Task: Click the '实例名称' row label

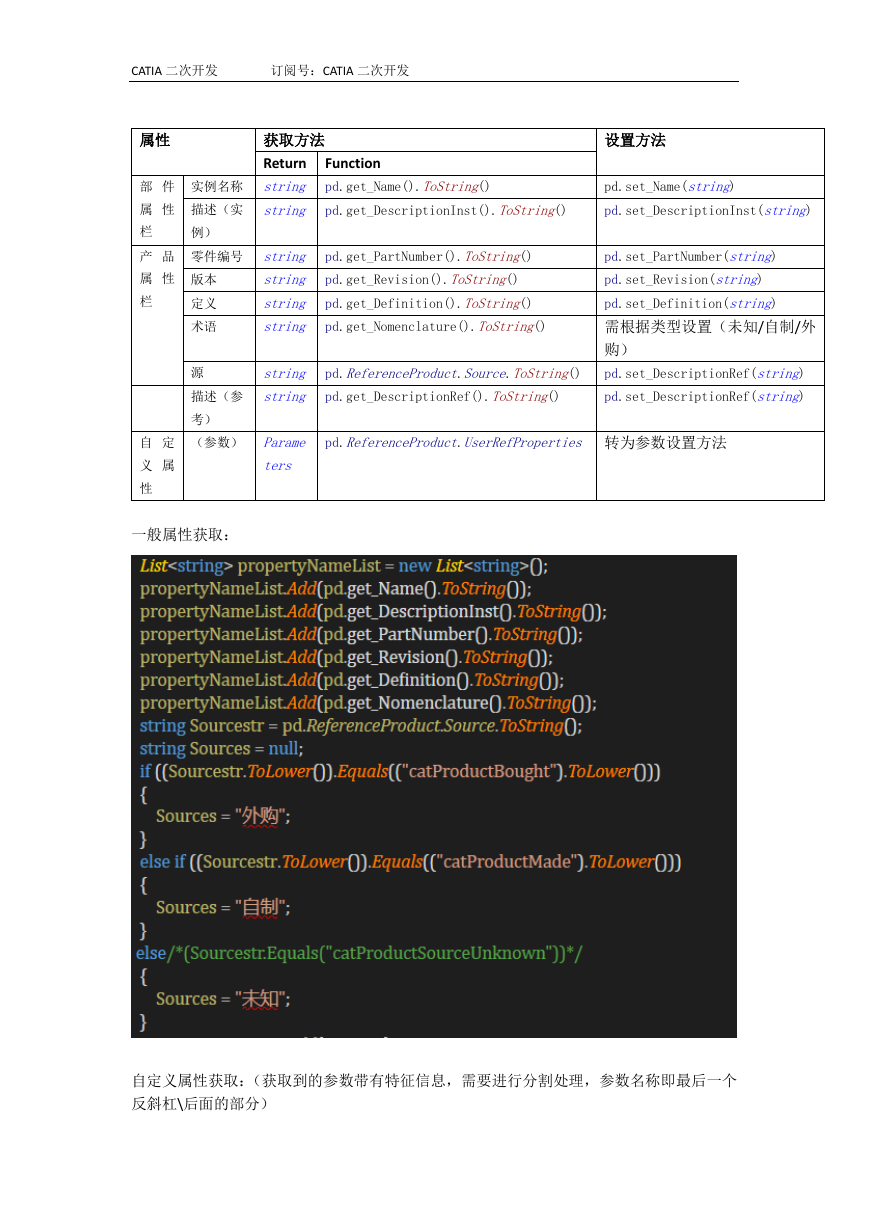Action: [217, 187]
